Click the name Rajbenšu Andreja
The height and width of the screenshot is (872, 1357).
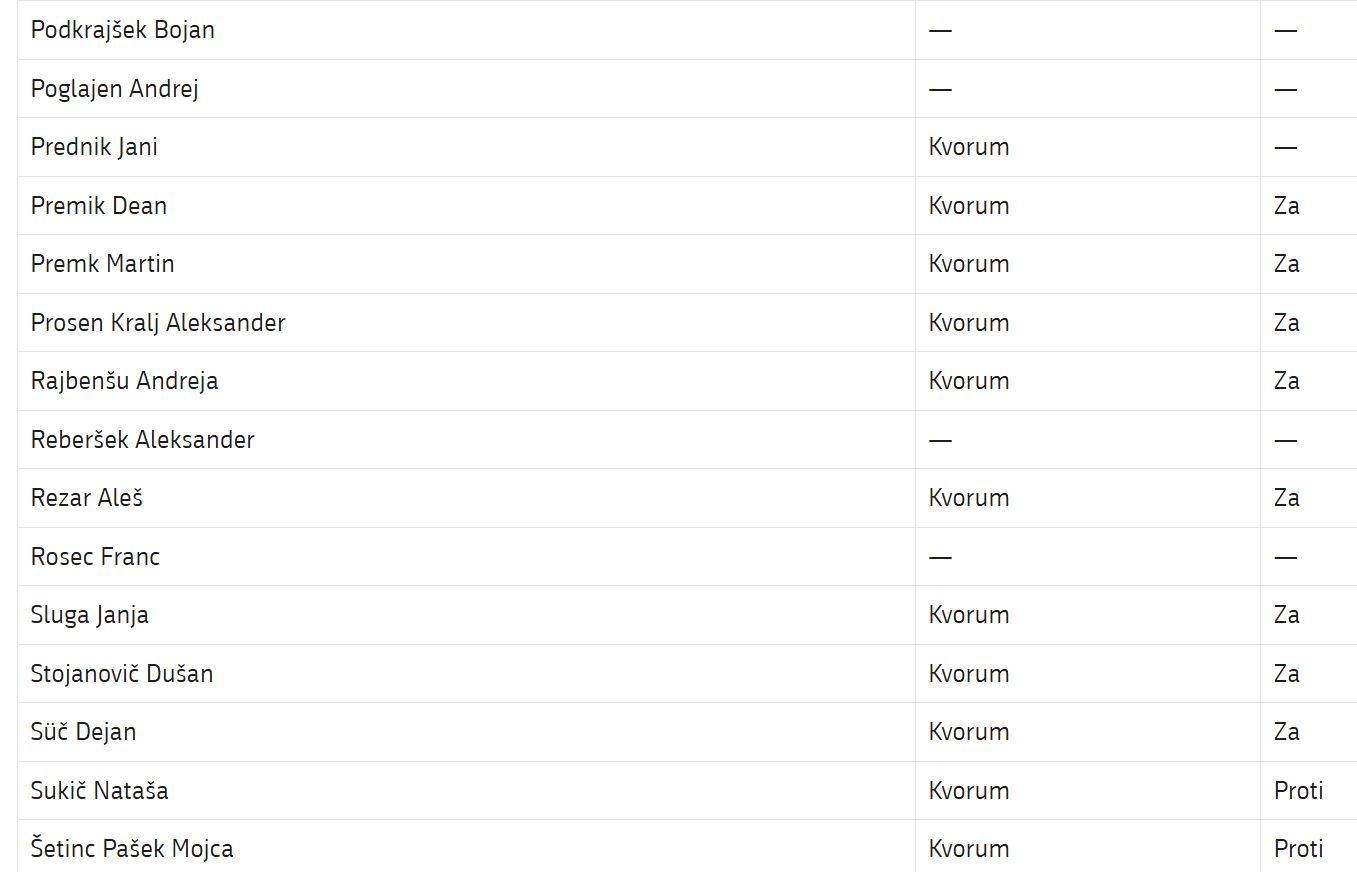[125, 381]
